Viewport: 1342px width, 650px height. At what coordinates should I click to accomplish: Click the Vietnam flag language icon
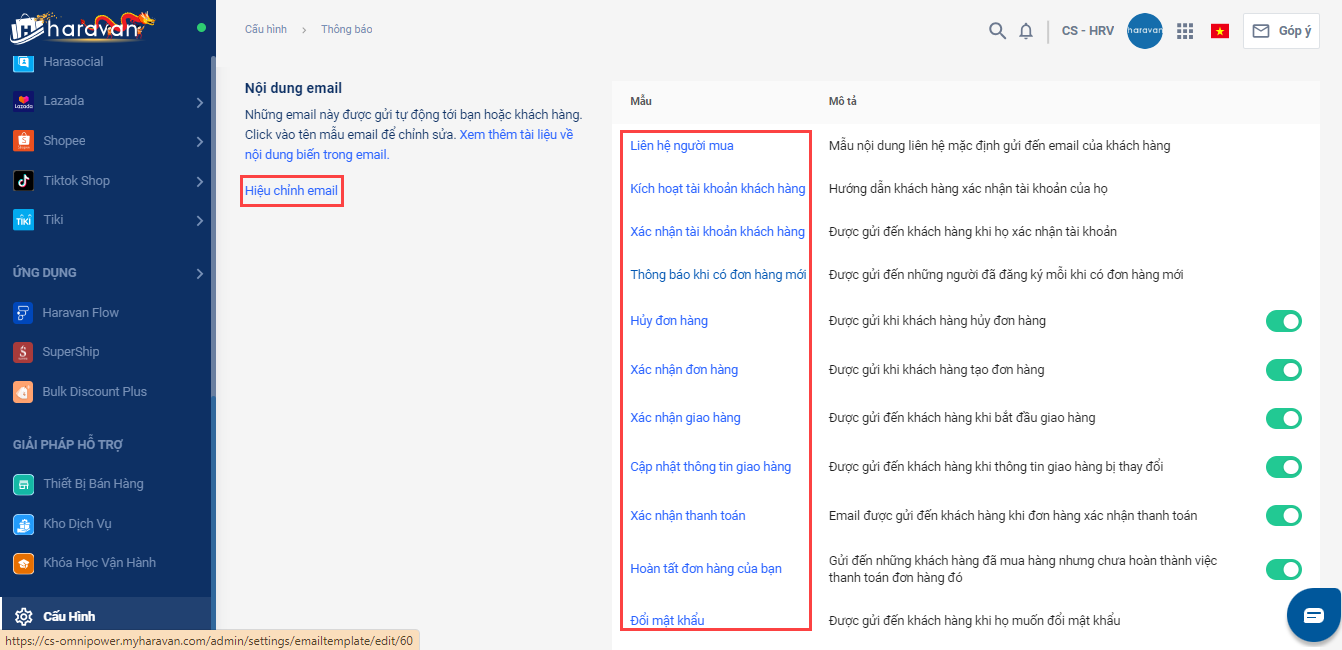pyautogui.click(x=1219, y=31)
